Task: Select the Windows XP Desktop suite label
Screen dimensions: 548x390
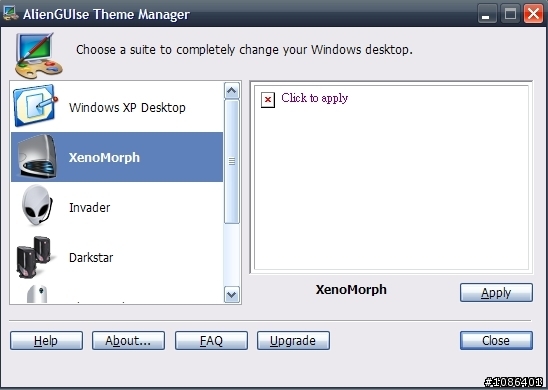Action: click(127, 108)
